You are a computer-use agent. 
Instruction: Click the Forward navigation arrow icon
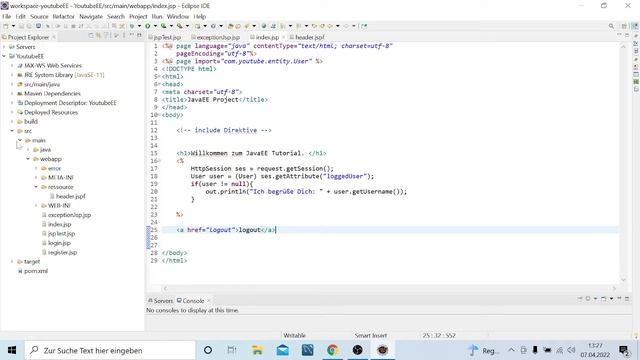tap(346, 26)
